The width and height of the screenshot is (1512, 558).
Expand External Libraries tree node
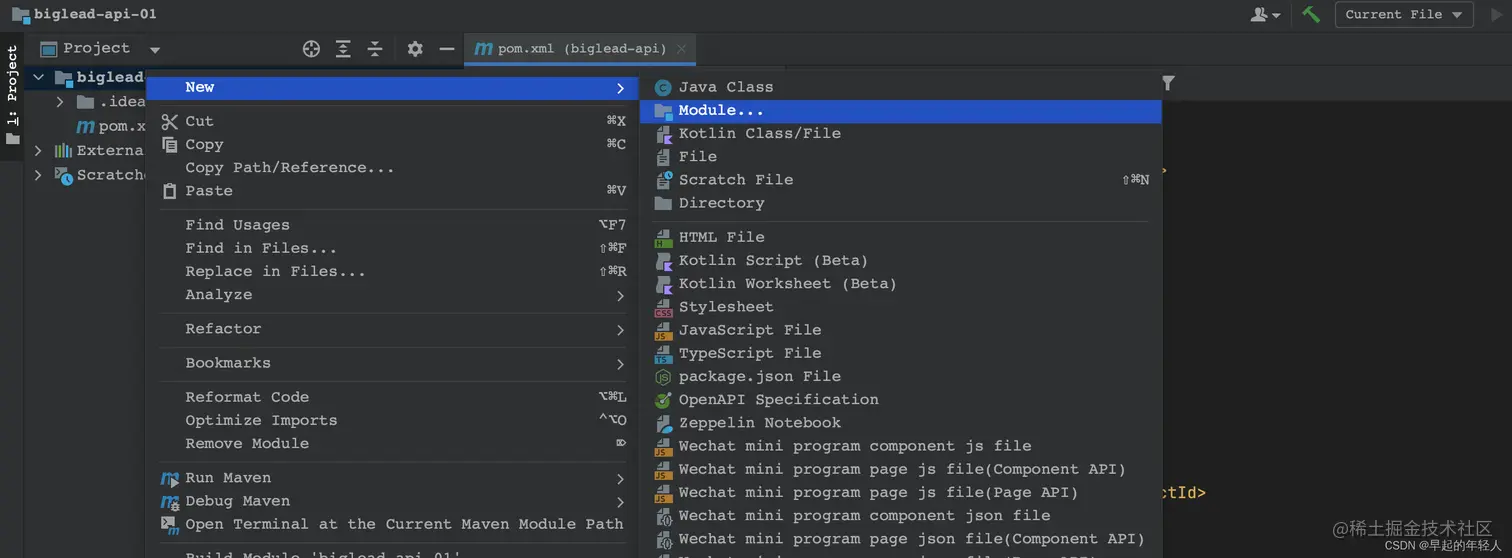coord(39,150)
